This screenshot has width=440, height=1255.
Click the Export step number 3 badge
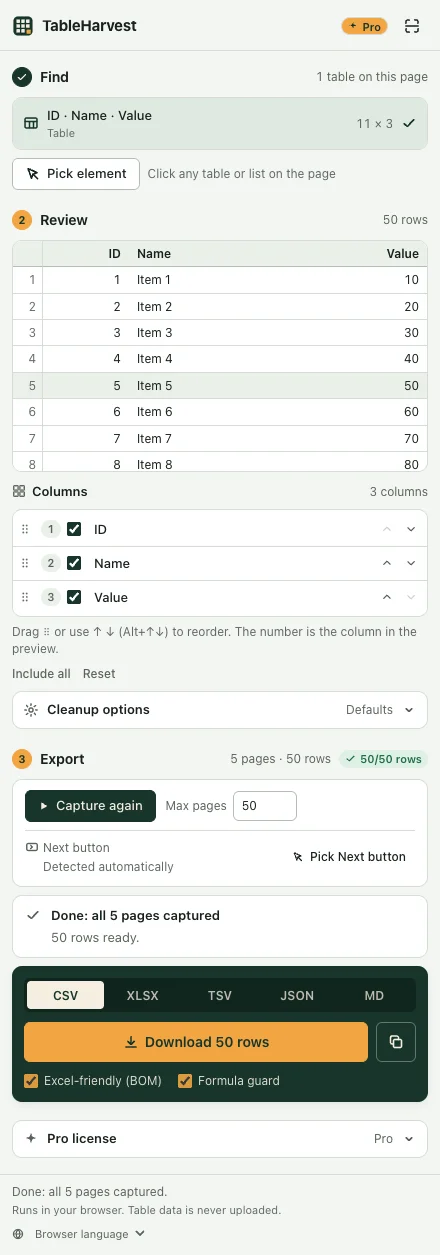point(22,759)
